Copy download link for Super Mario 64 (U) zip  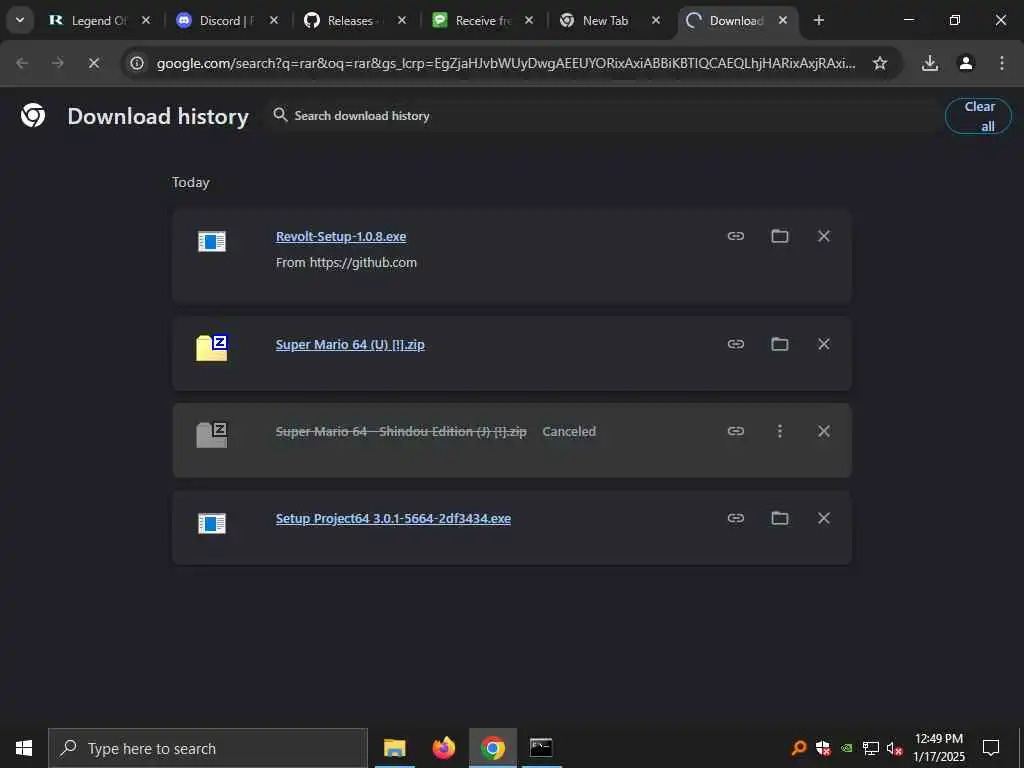(x=735, y=344)
